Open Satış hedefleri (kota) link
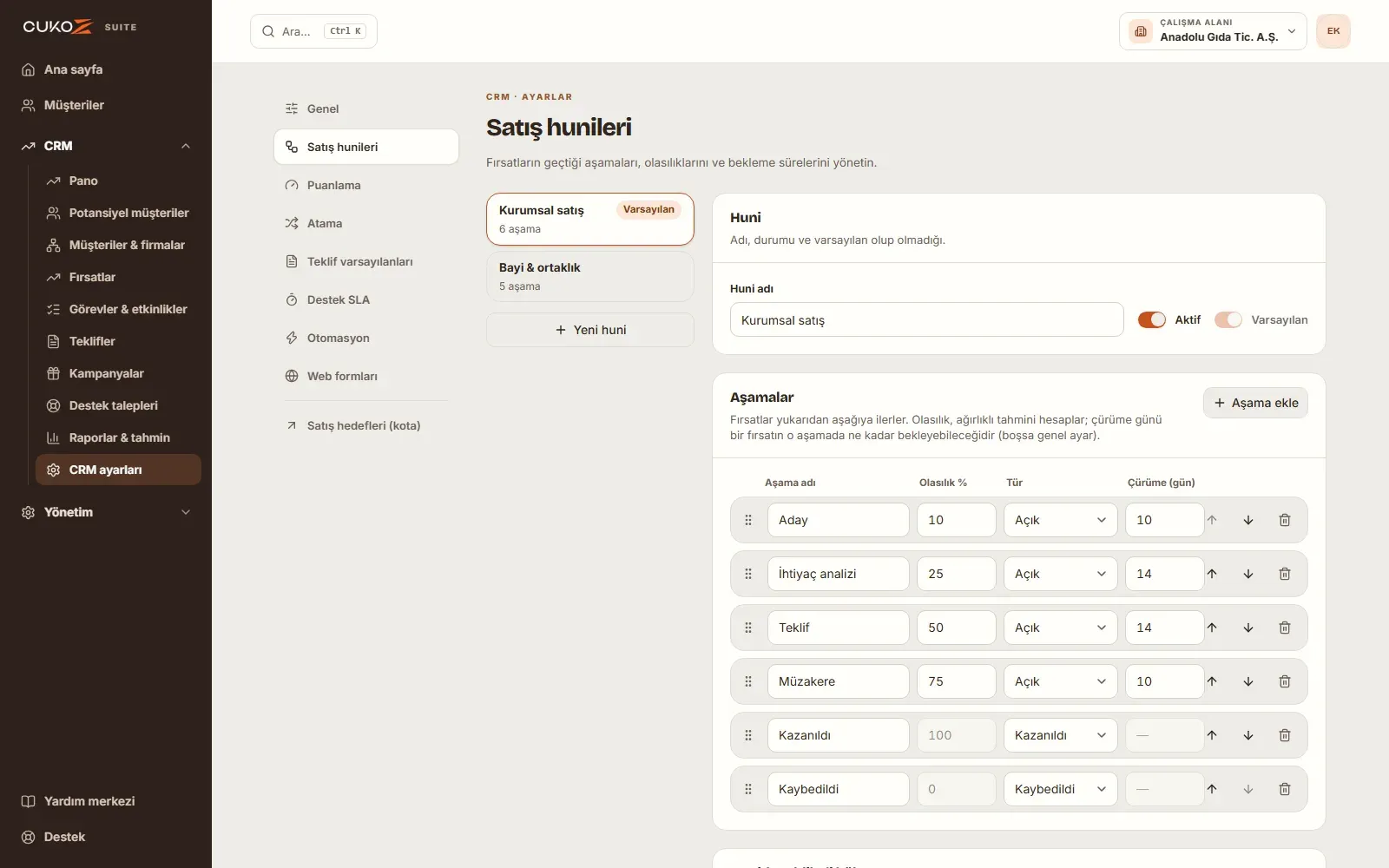Screen dimensions: 1389x868 coord(366,425)
